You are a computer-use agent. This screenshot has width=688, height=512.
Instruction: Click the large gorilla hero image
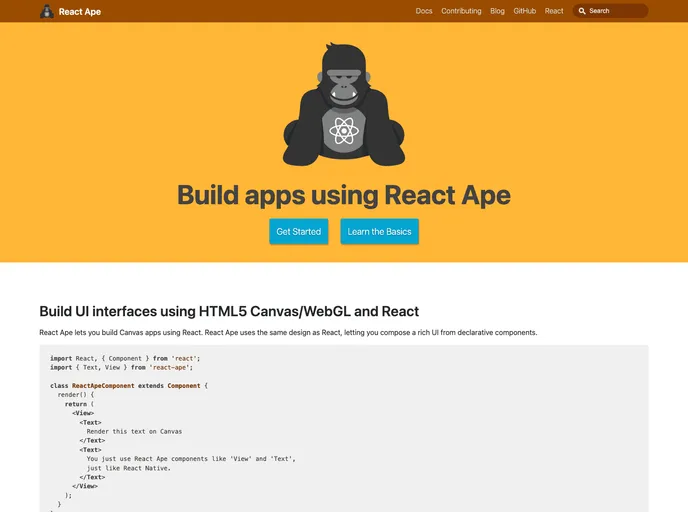click(344, 104)
